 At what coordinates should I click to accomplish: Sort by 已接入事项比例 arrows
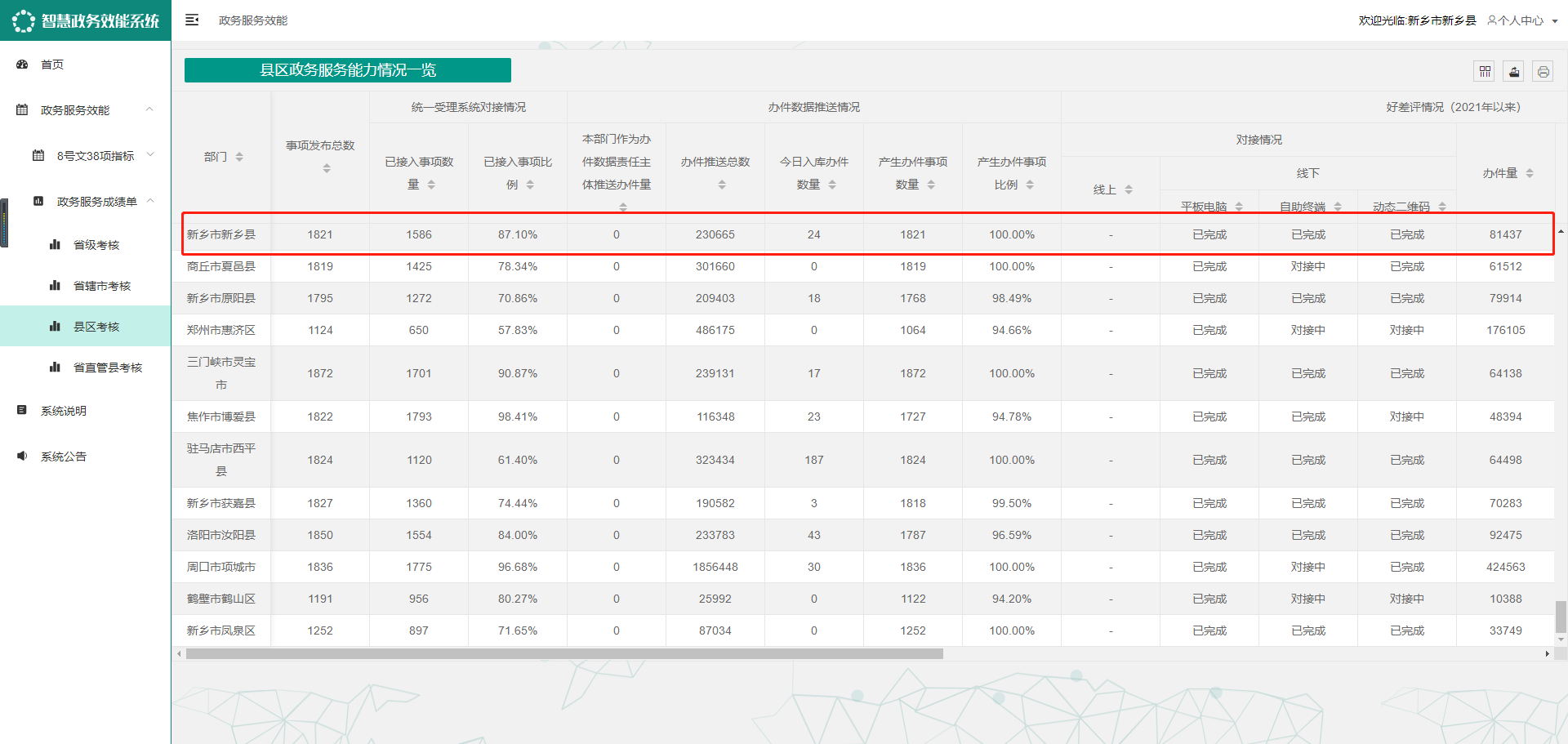tap(530, 185)
